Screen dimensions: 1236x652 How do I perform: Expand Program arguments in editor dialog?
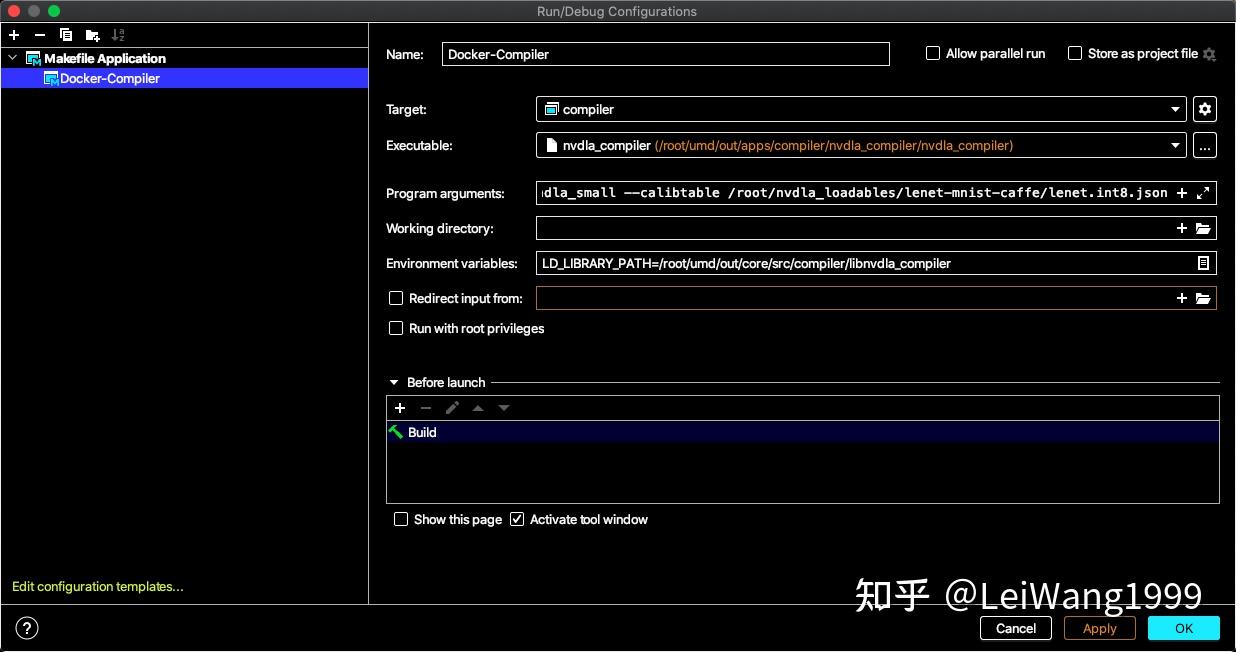[x=1205, y=192]
